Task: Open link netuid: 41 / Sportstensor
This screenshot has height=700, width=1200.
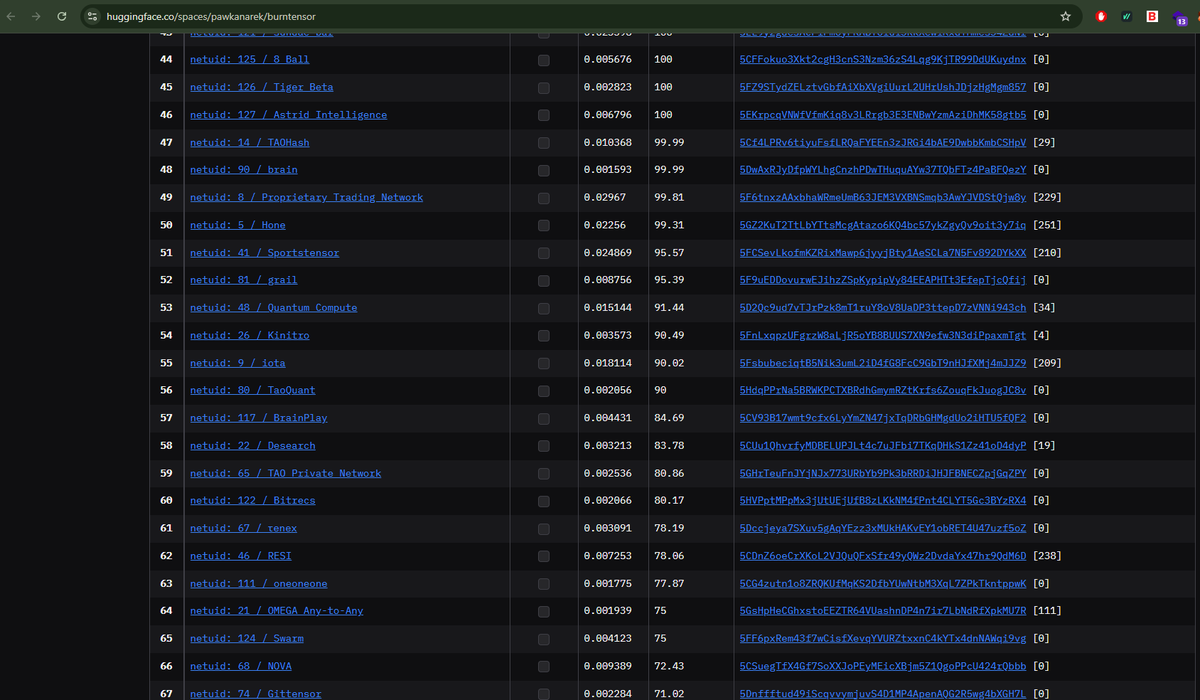Action: [265, 253]
